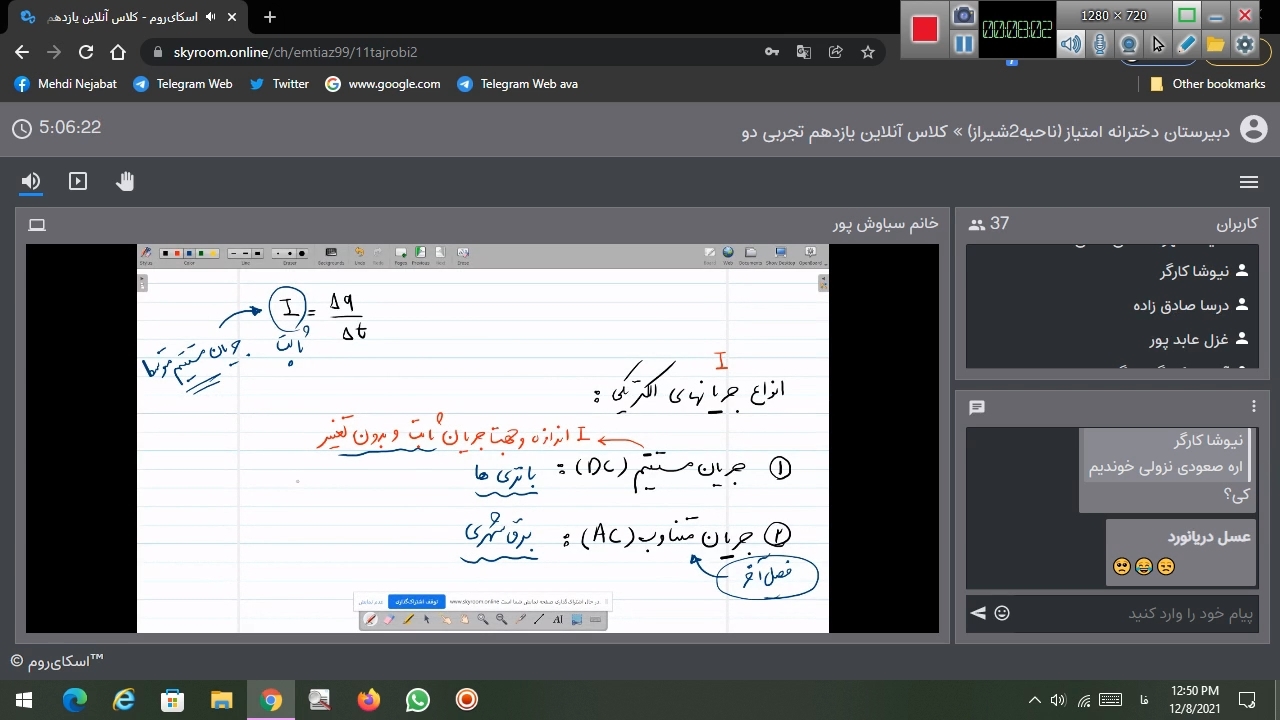This screenshot has height=720, width=1280.
Task: Click the raise hand icon
Action: (x=125, y=181)
